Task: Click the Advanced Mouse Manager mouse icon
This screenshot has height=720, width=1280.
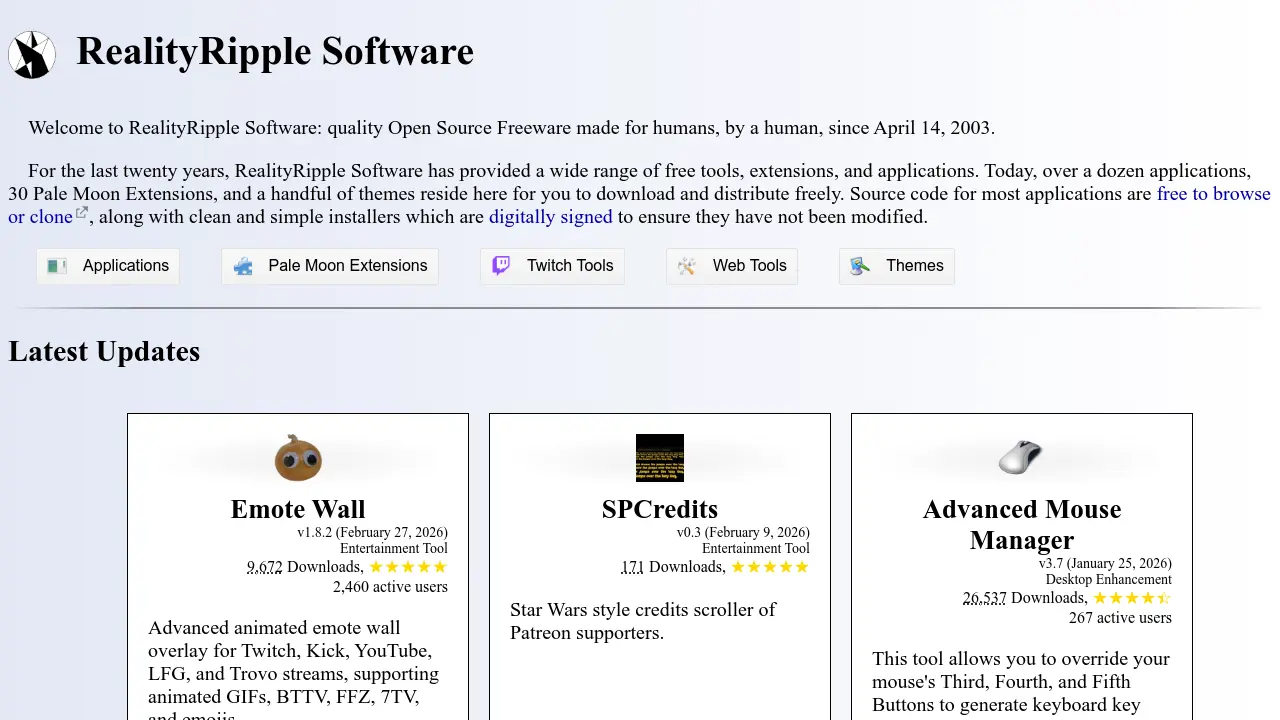Action: (1022, 458)
